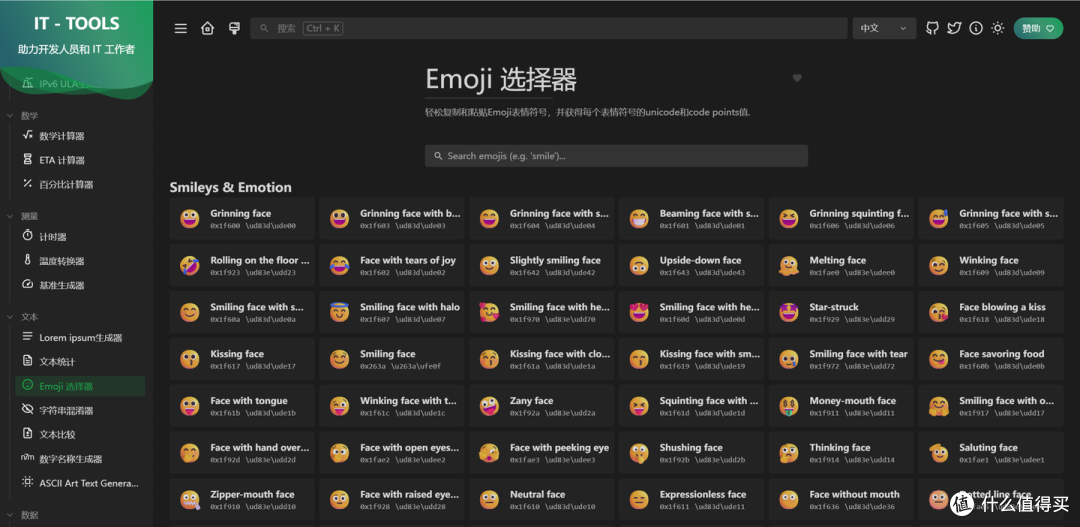Open 百分比计算器 in the sidebar

click(80, 185)
